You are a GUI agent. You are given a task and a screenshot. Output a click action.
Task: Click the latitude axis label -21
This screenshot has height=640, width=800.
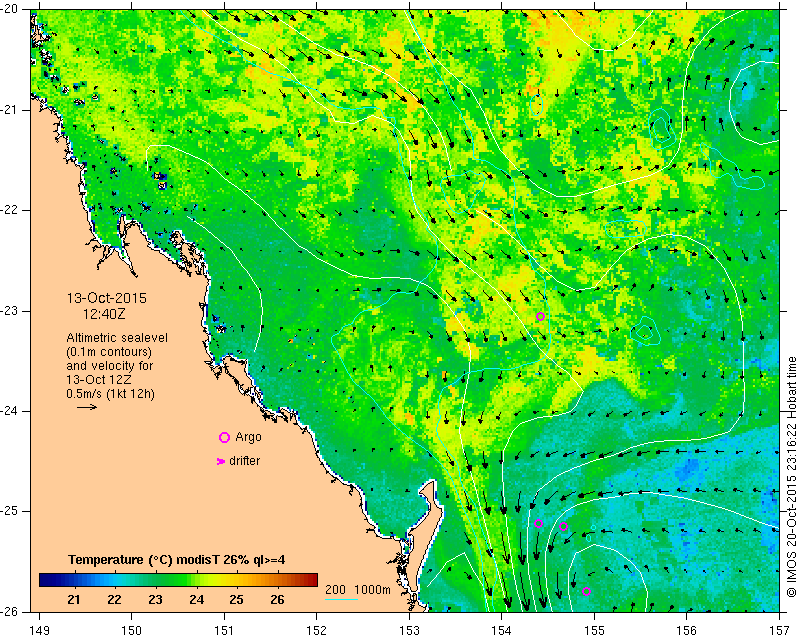[x=9, y=110]
